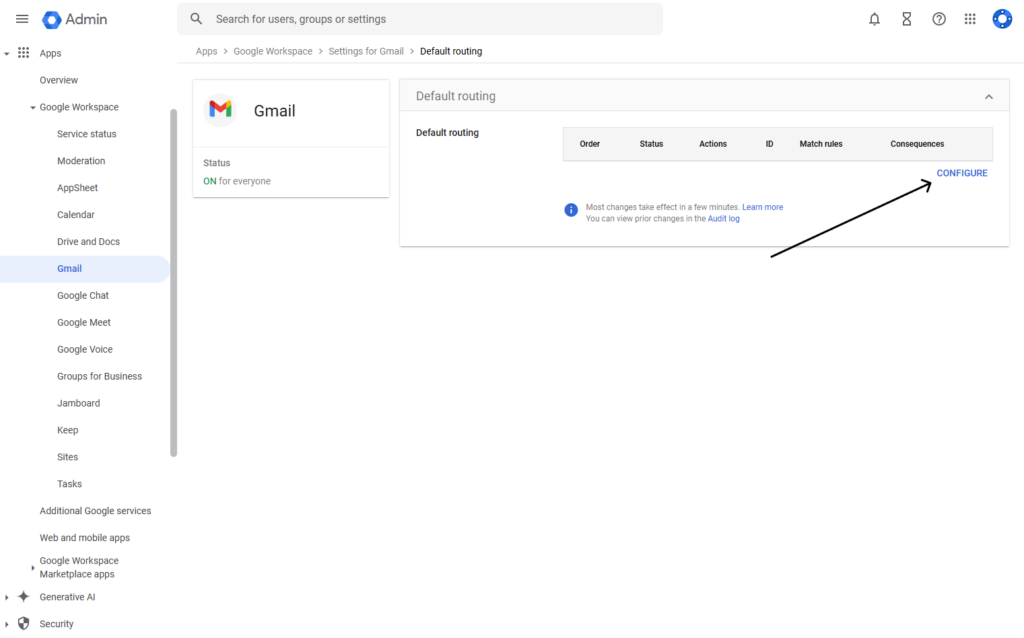The width and height of the screenshot is (1024, 638).
Task: Open the notifications bell
Action: pos(874,19)
